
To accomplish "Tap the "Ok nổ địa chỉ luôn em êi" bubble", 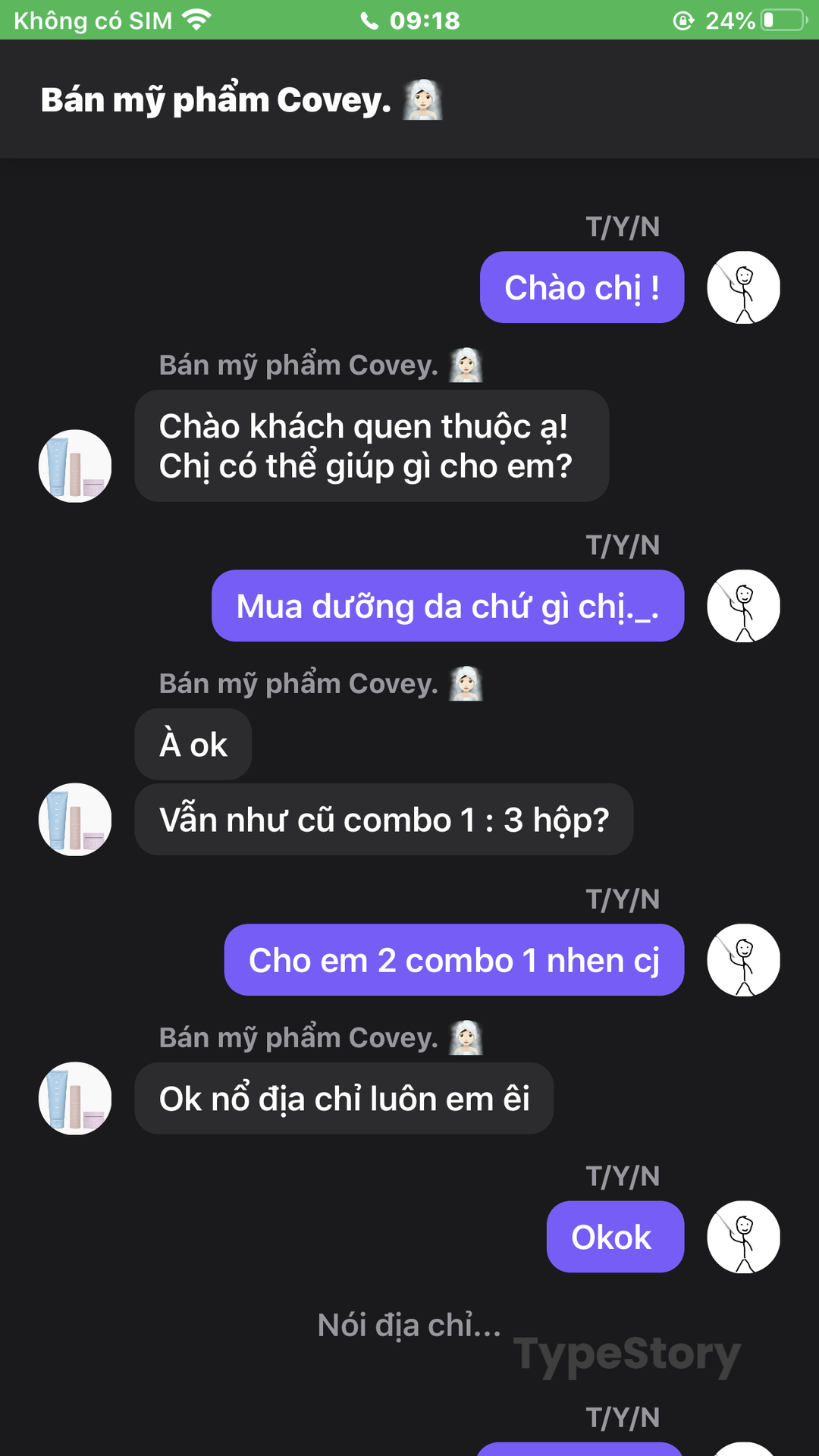I will [344, 1099].
